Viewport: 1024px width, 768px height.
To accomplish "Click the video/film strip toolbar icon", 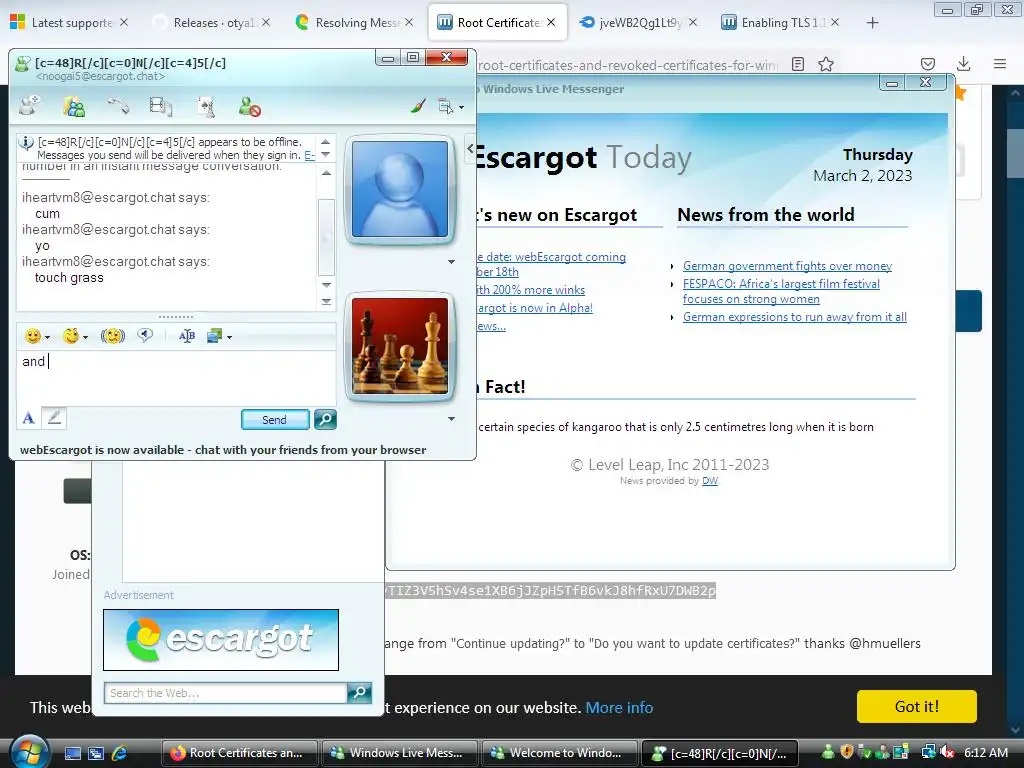I will coord(161,106).
